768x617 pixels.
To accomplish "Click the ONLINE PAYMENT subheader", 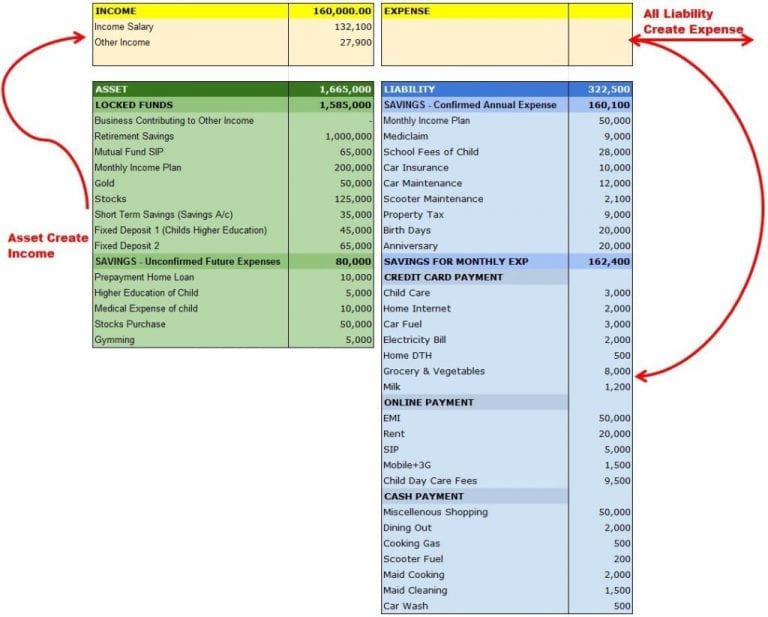I will click(x=428, y=402).
